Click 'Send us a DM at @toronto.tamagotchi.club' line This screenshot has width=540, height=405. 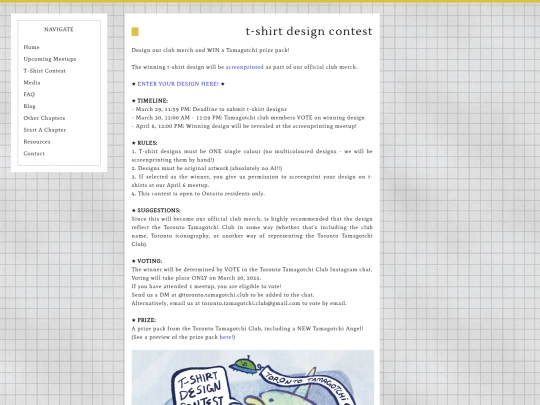tap(223, 295)
